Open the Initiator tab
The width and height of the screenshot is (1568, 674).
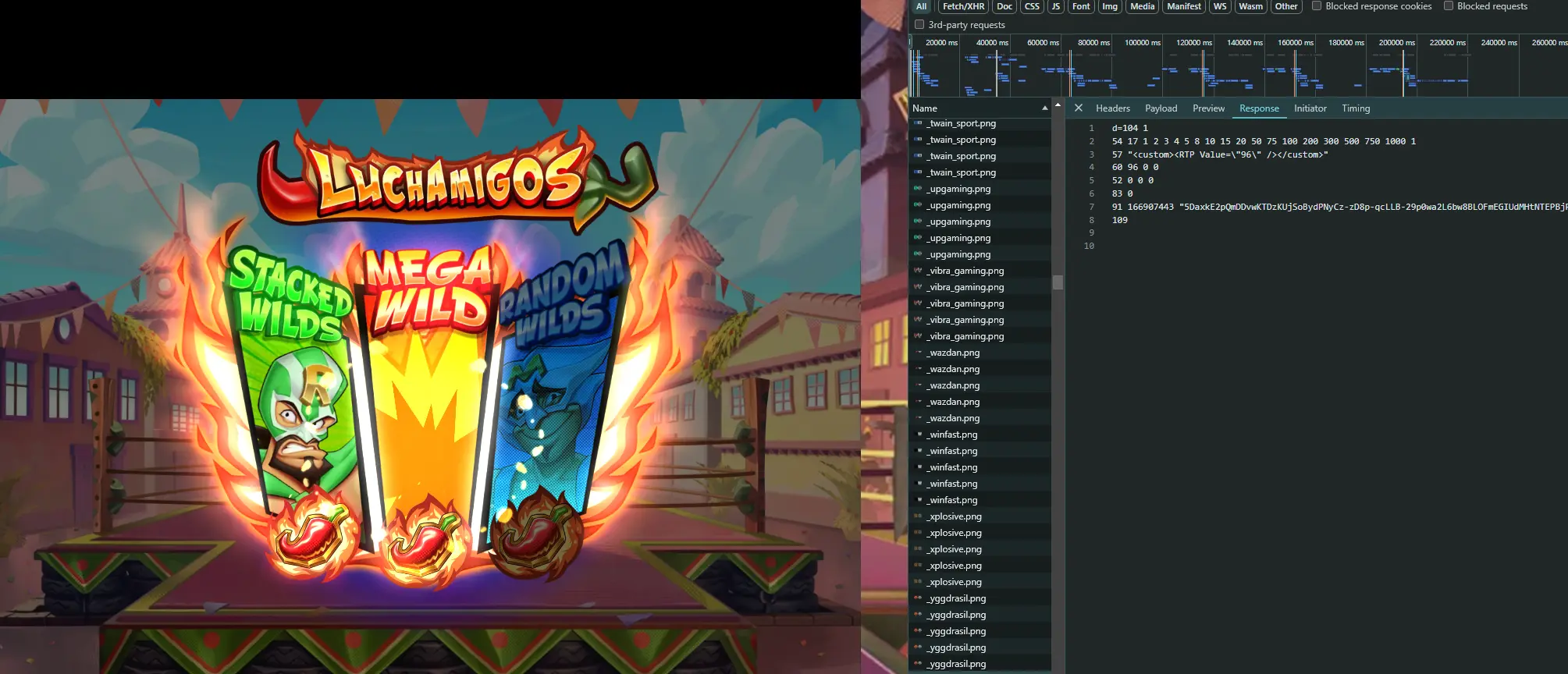pos(1310,108)
